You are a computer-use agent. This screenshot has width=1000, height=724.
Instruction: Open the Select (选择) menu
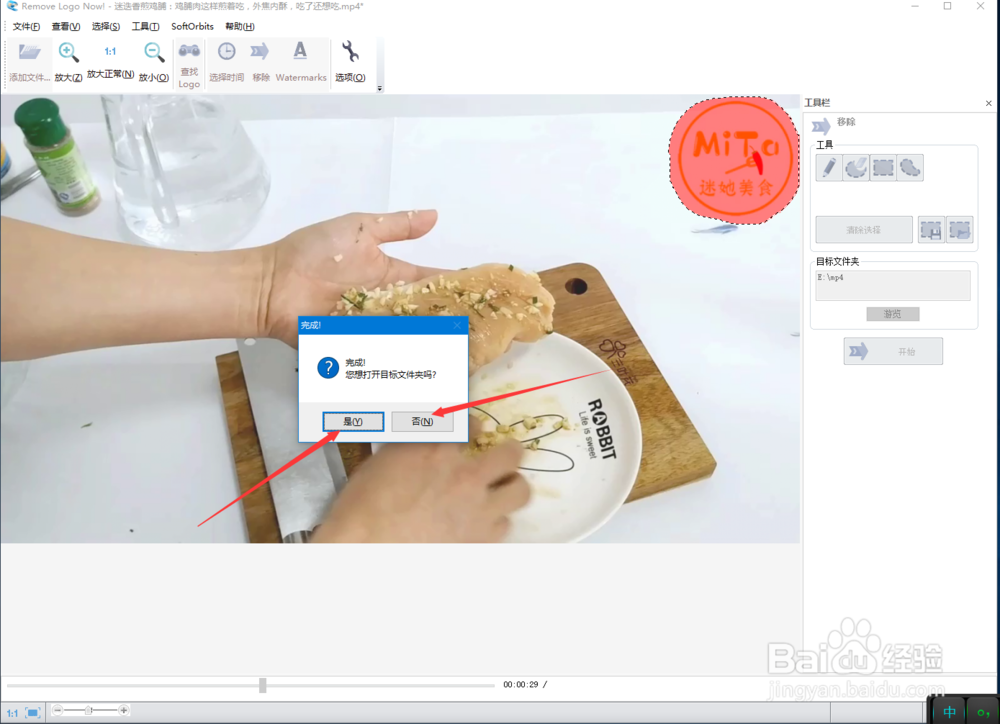[105, 26]
